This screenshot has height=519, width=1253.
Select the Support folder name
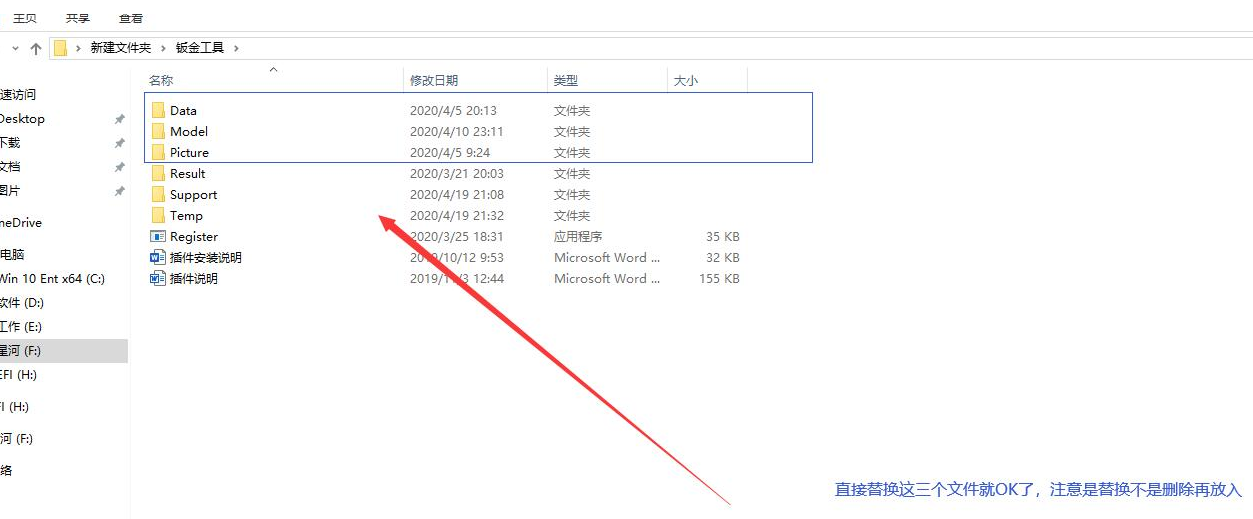[x=193, y=195]
